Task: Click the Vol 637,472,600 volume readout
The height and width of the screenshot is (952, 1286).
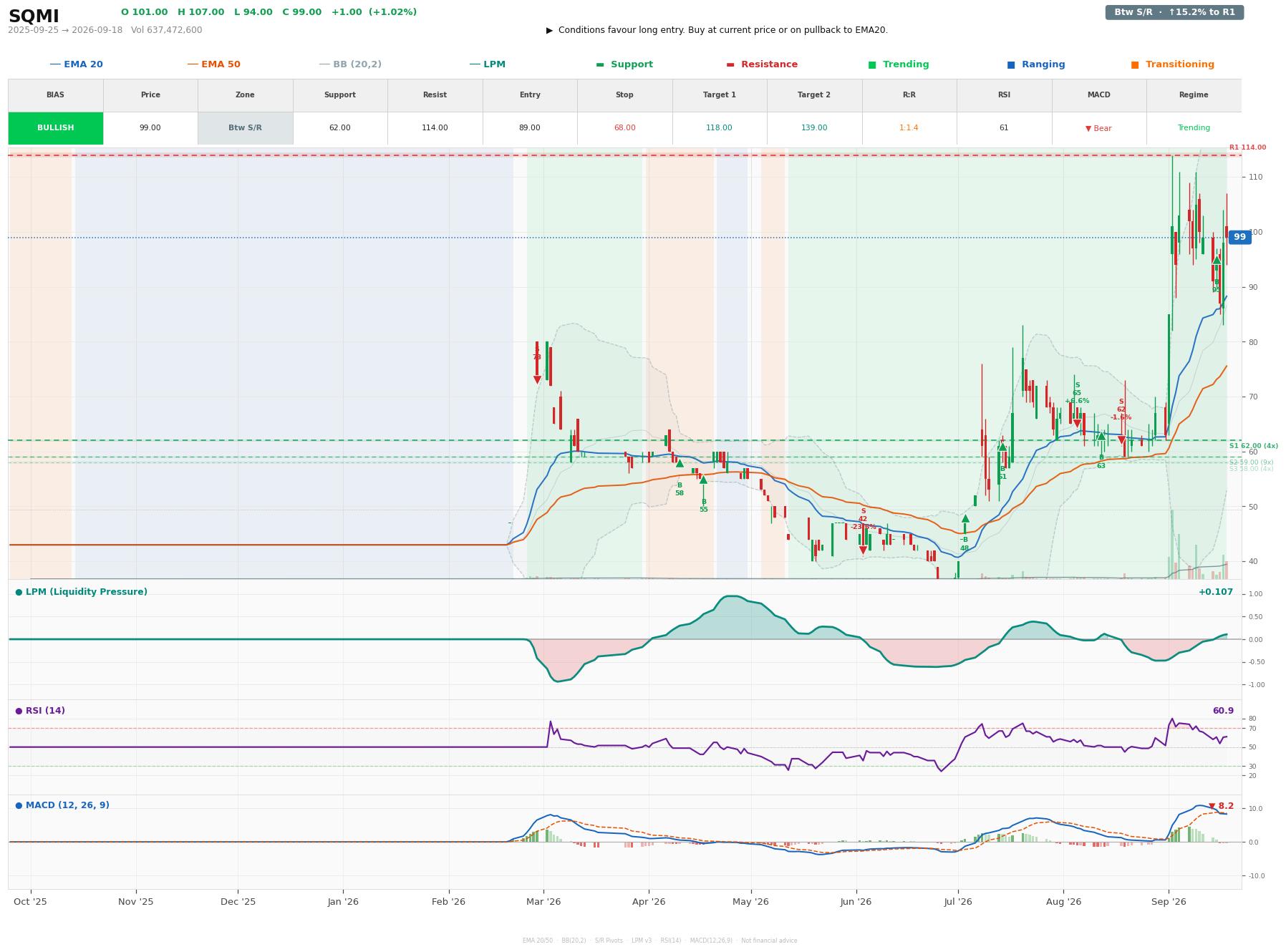Action: [x=166, y=30]
